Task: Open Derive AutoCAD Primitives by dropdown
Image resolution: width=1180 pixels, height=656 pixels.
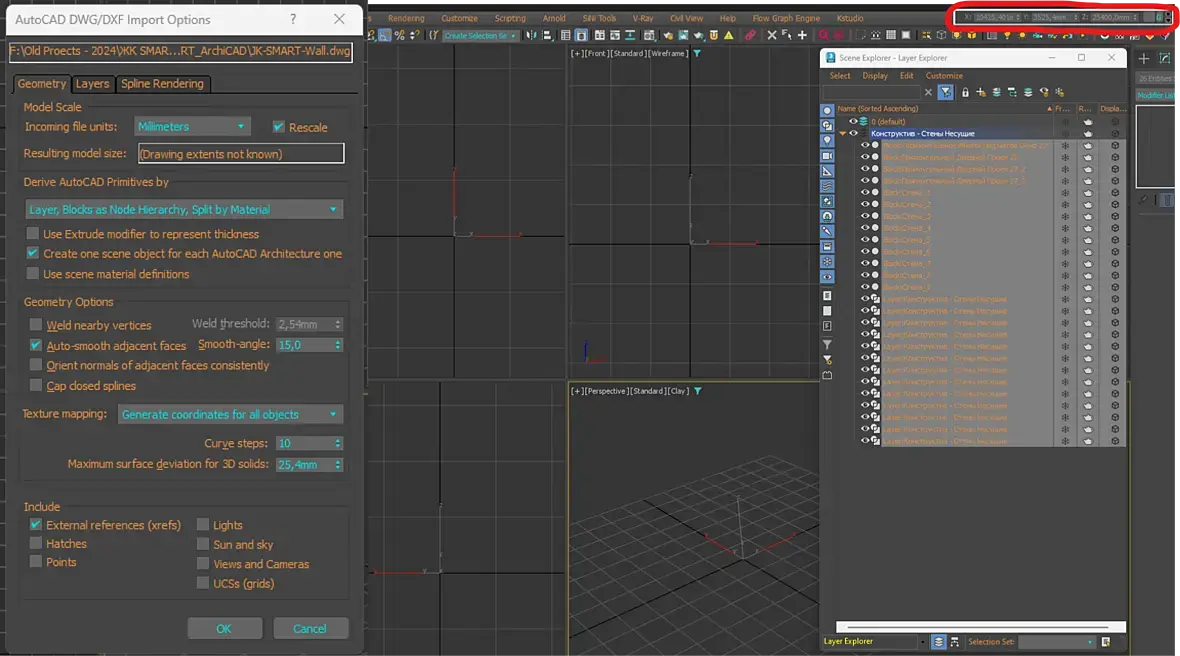Action: pyautogui.click(x=184, y=210)
